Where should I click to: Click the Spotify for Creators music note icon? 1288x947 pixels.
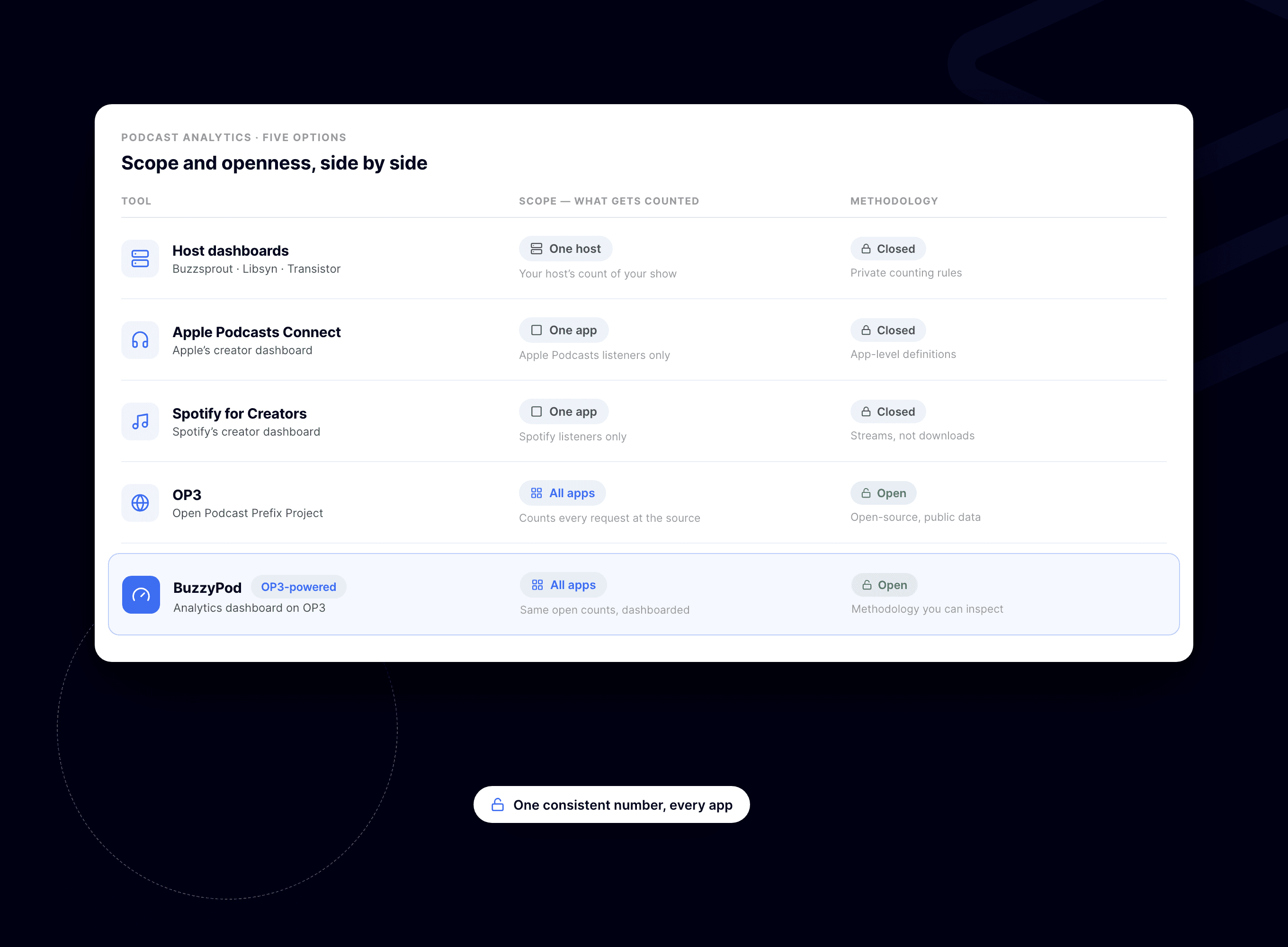coord(140,421)
